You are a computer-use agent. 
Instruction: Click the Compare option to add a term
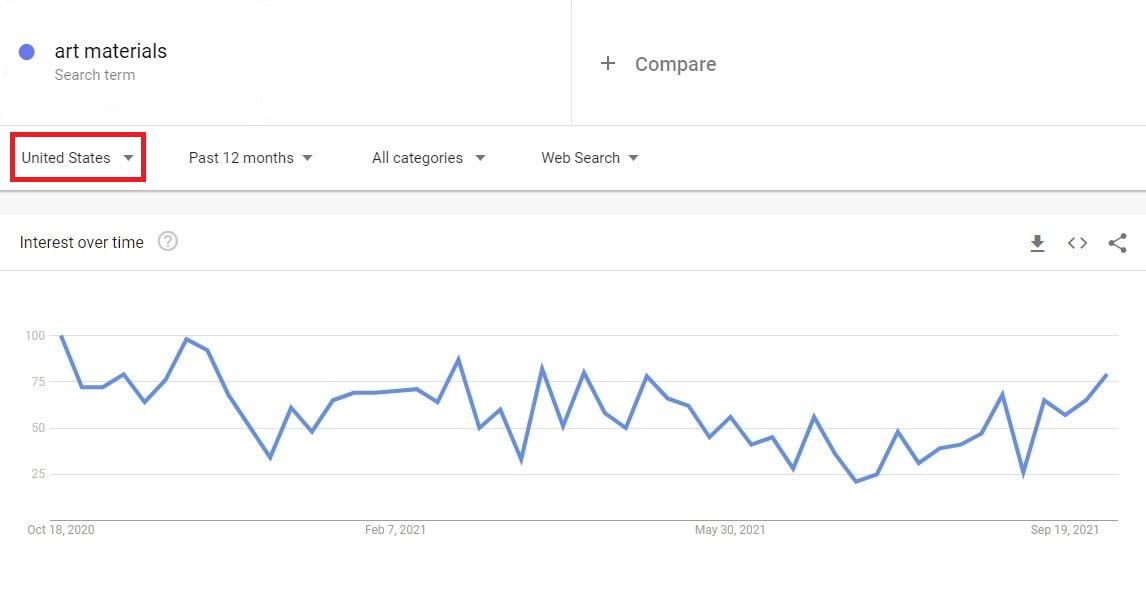click(x=675, y=63)
